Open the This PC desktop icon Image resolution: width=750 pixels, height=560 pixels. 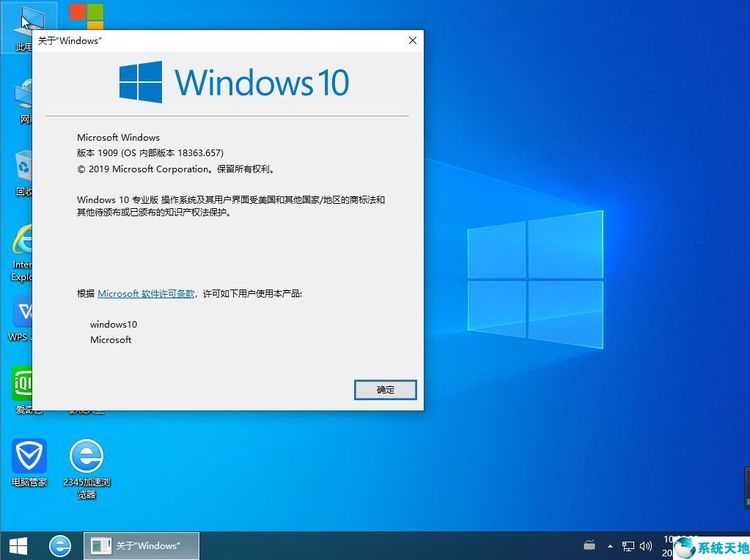pyautogui.click(x=20, y=22)
